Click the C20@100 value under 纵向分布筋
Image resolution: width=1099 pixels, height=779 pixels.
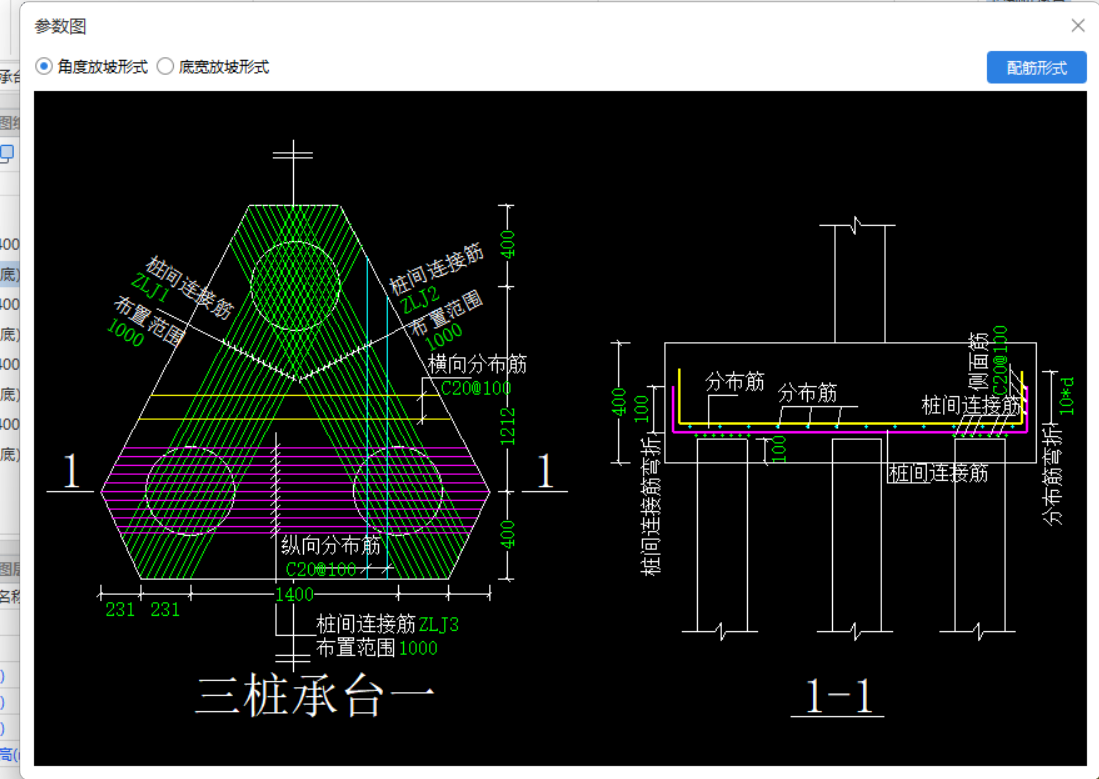[x=321, y=569]
